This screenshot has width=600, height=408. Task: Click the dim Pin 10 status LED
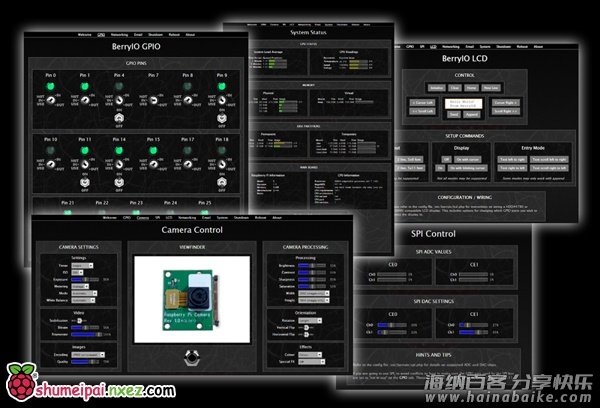point(51,150)
